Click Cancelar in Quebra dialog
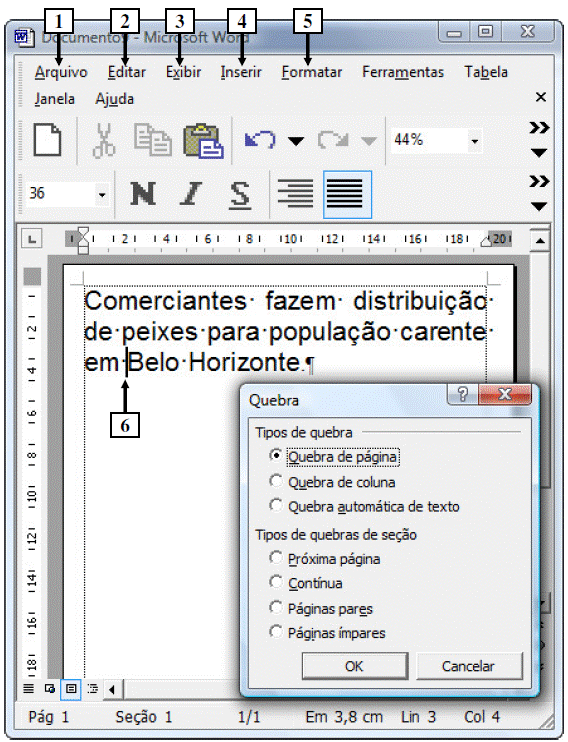 [469, 666]
